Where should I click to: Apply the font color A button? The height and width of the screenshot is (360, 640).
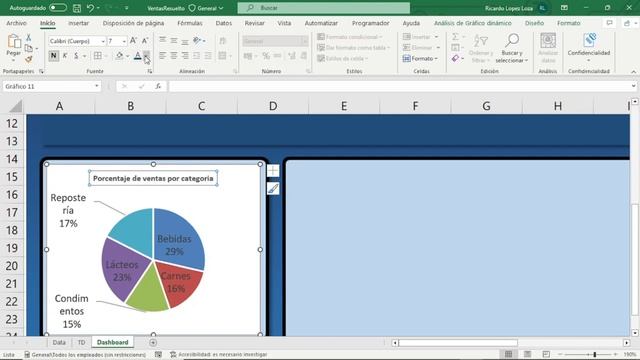(x=138, y=56)
